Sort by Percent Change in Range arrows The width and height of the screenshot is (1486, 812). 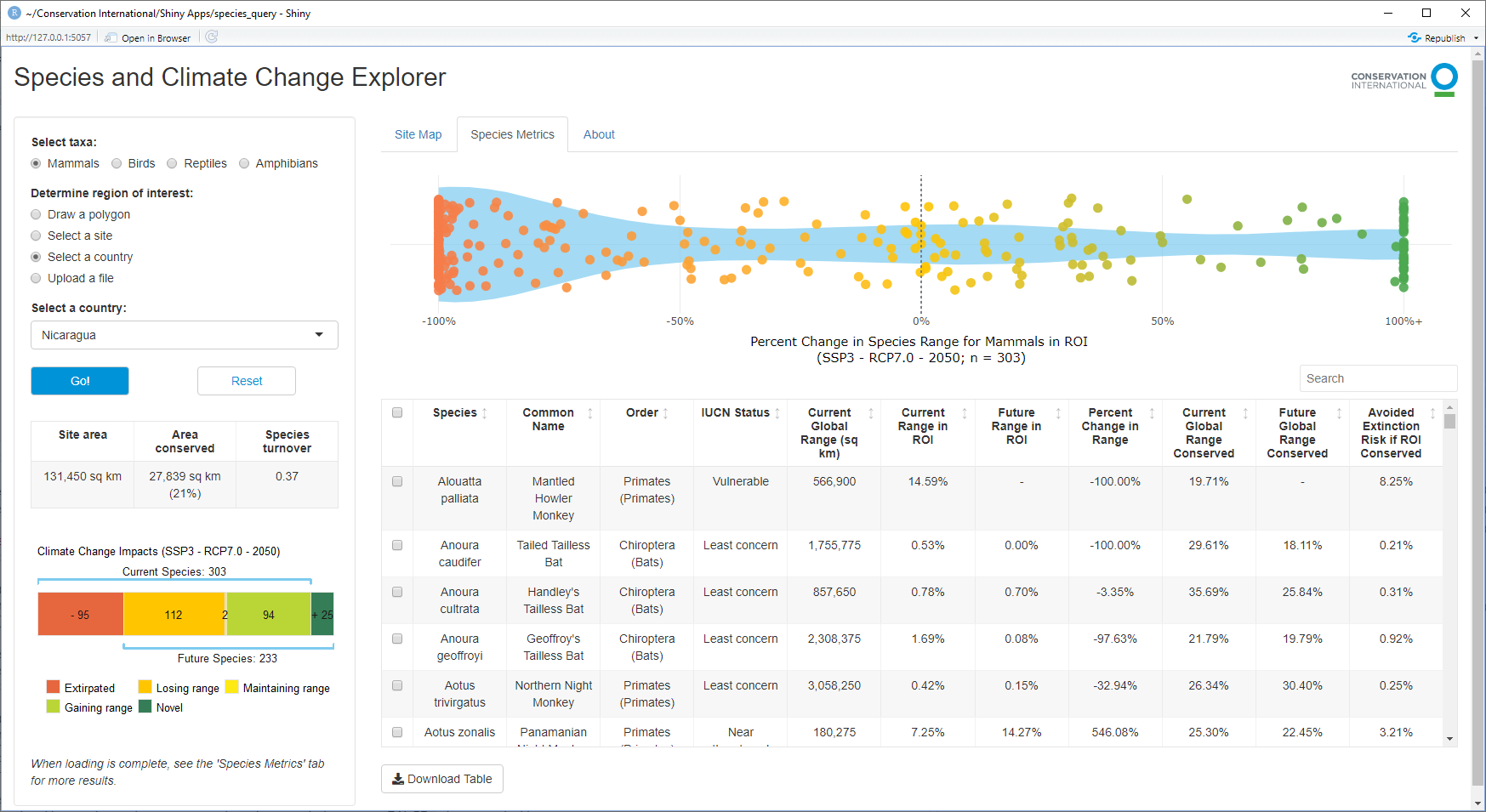pos(1152,413)
